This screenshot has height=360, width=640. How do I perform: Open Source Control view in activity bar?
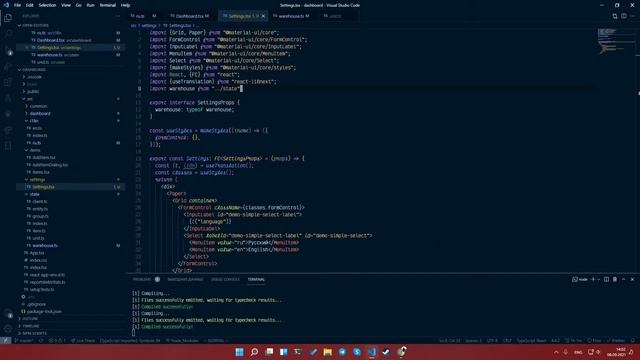[x=8, y=51]
